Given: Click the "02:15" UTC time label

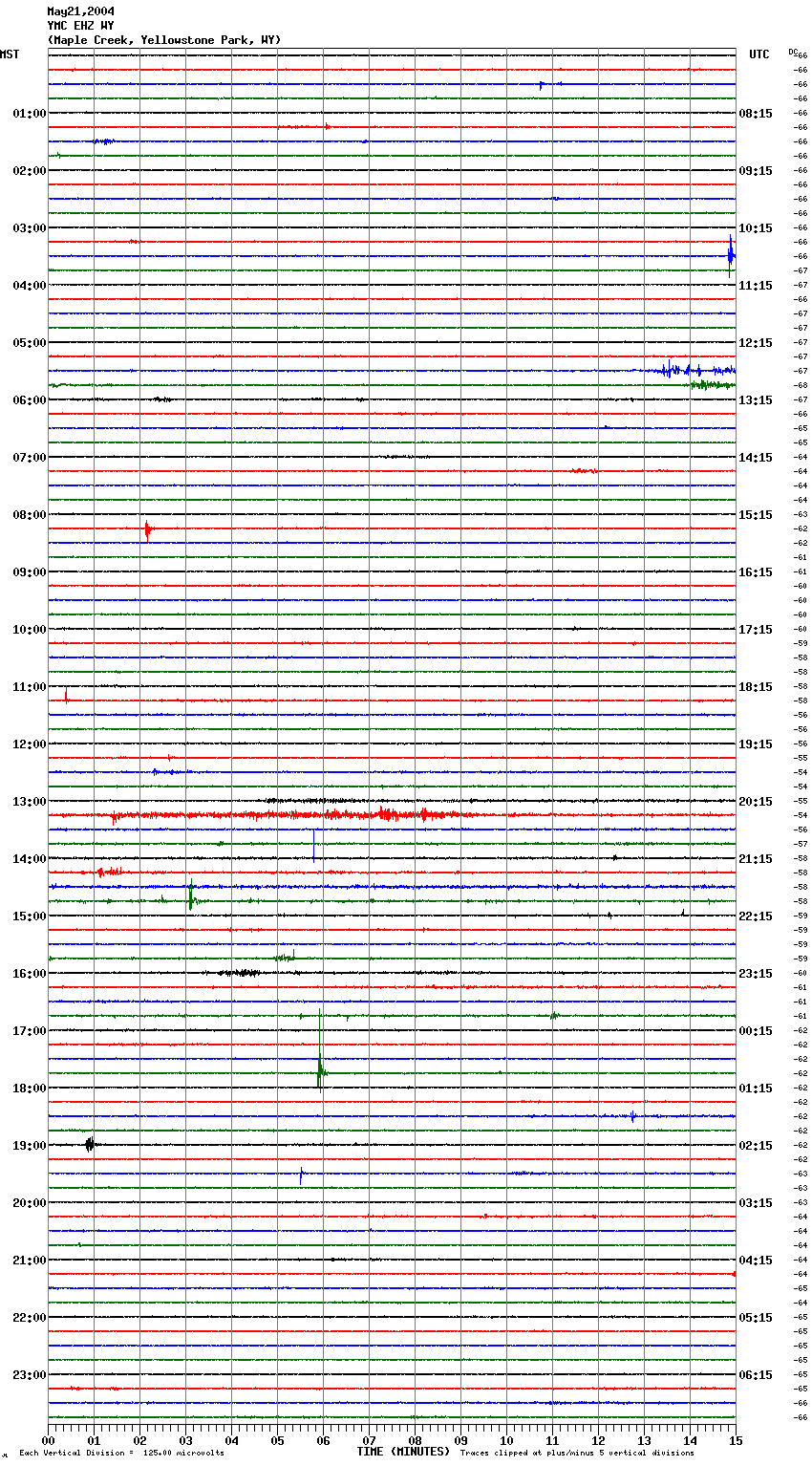Looking at the screenshot, I should (756, 1146).
